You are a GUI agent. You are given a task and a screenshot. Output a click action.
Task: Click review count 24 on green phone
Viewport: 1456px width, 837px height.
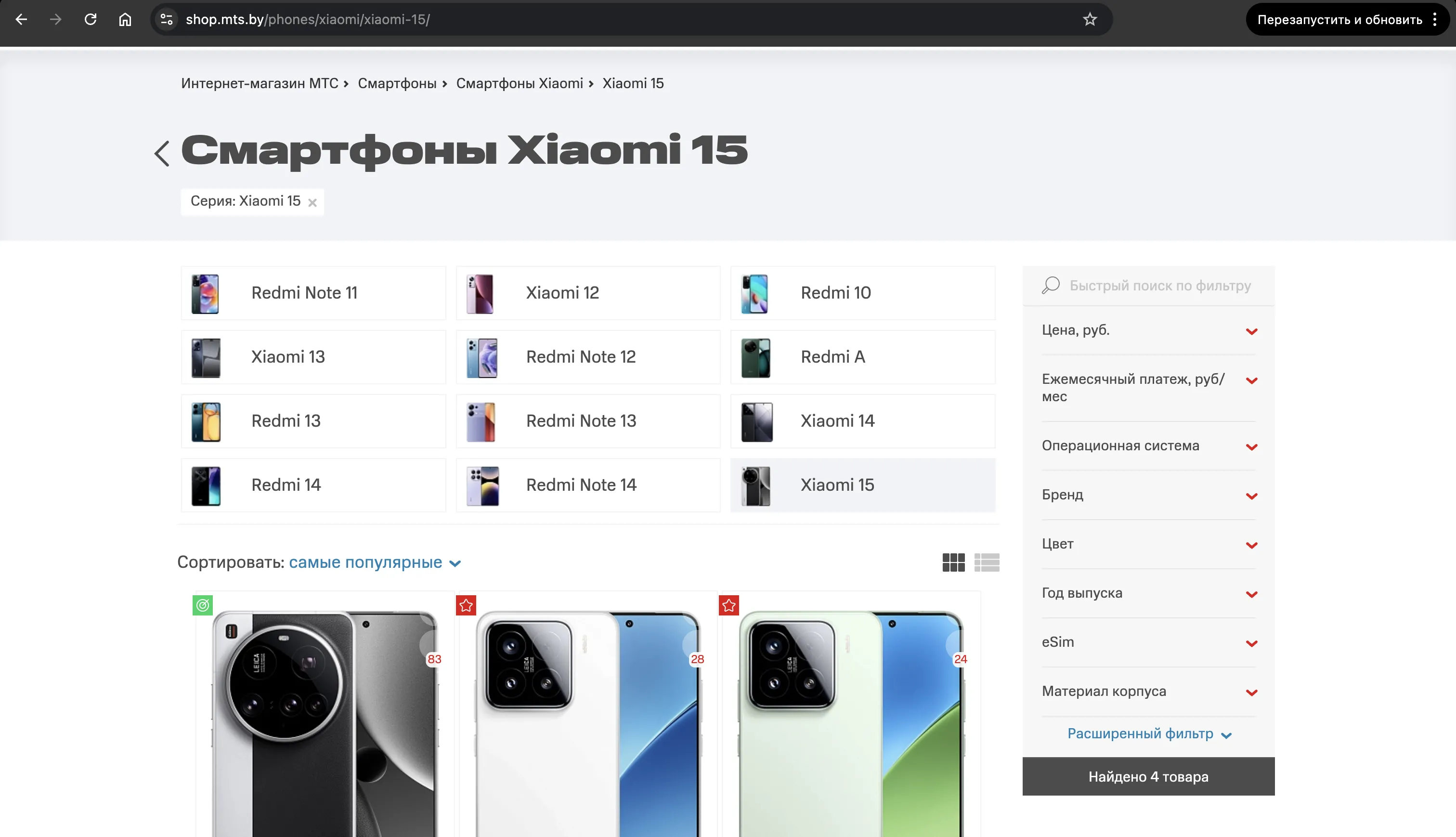click(960, 659)
